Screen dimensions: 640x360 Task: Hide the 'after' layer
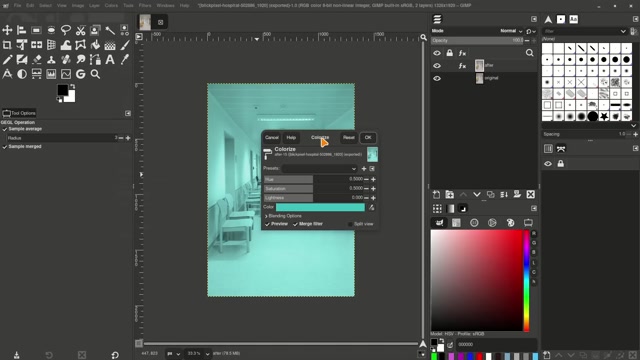[437, 66]
